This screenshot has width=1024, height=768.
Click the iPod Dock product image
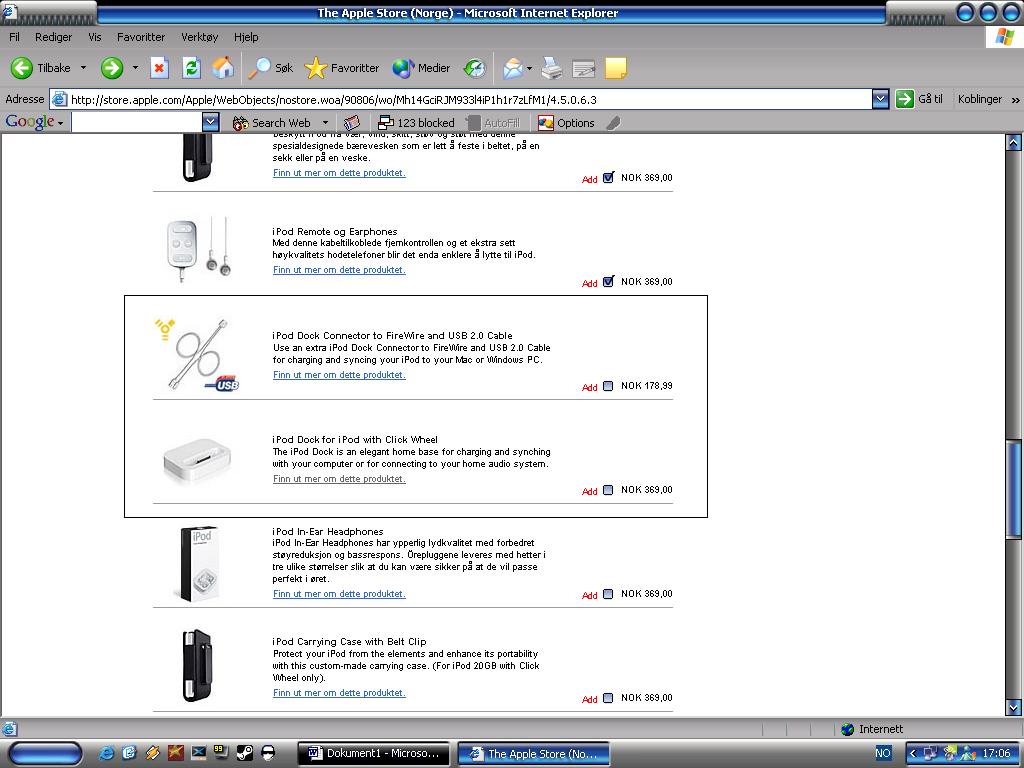coord(197,460)
